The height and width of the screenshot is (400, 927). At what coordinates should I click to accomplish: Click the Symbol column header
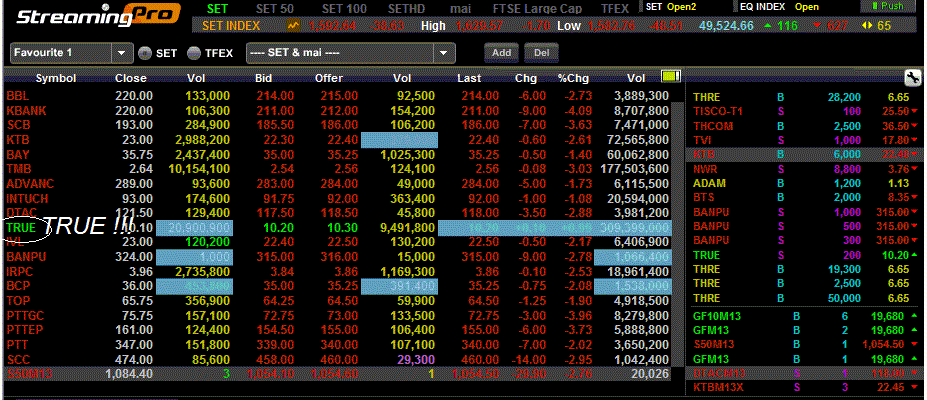56,78
